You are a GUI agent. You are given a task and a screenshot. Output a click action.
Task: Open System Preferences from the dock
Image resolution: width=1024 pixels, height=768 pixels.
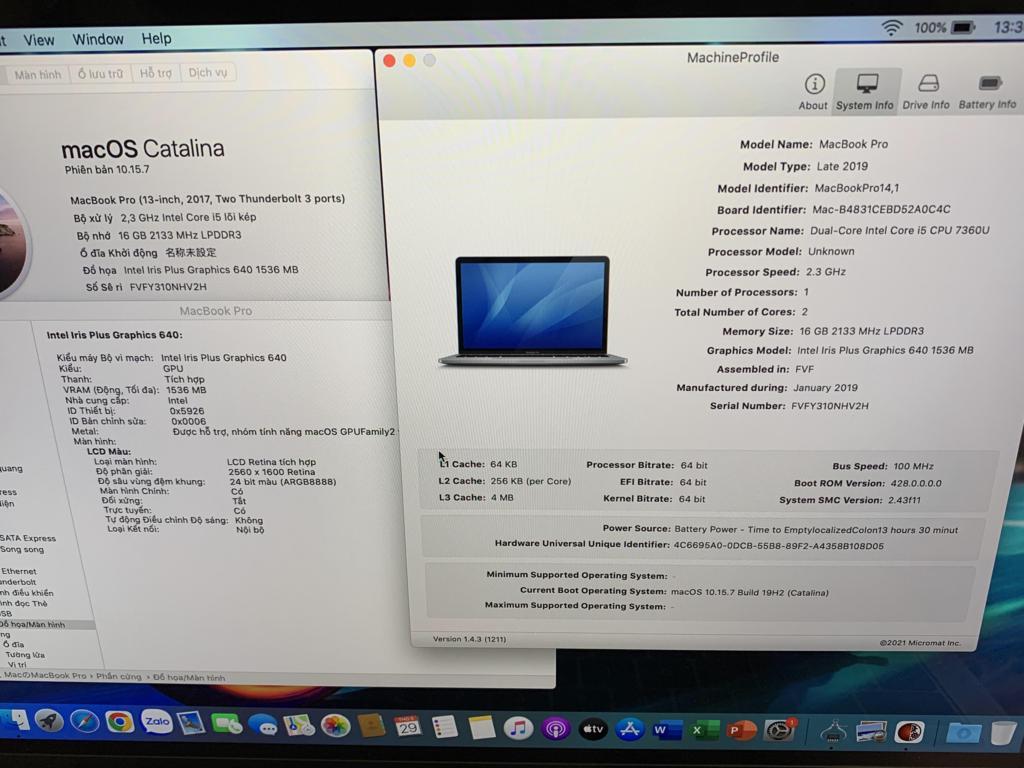(780, 731)
